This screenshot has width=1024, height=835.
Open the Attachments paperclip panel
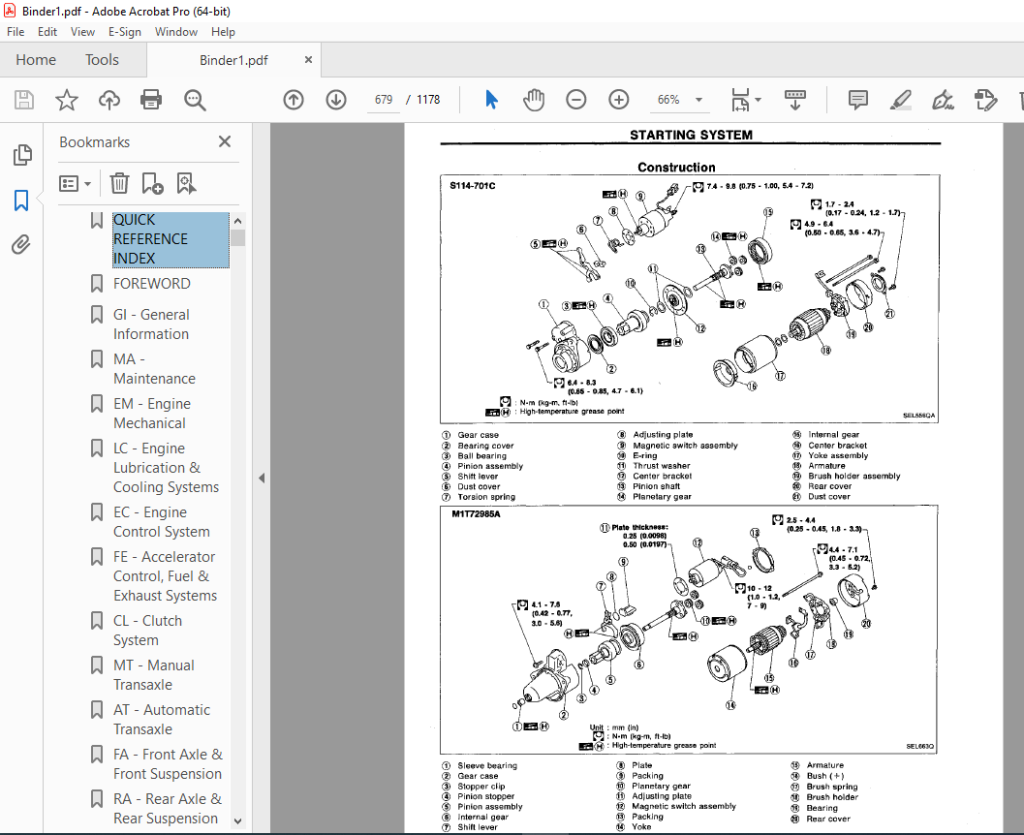(21, 245)
